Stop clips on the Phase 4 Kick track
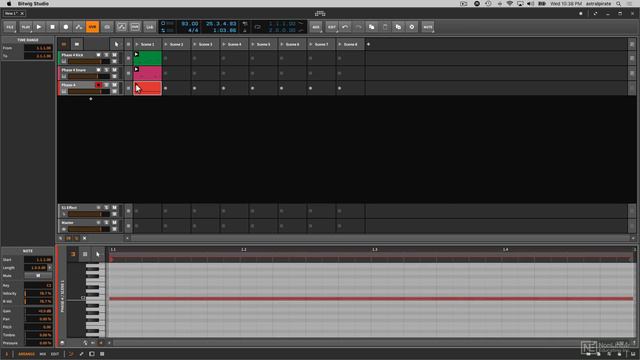This screenshot has height=360, width=640. click(x=128, y=58)
